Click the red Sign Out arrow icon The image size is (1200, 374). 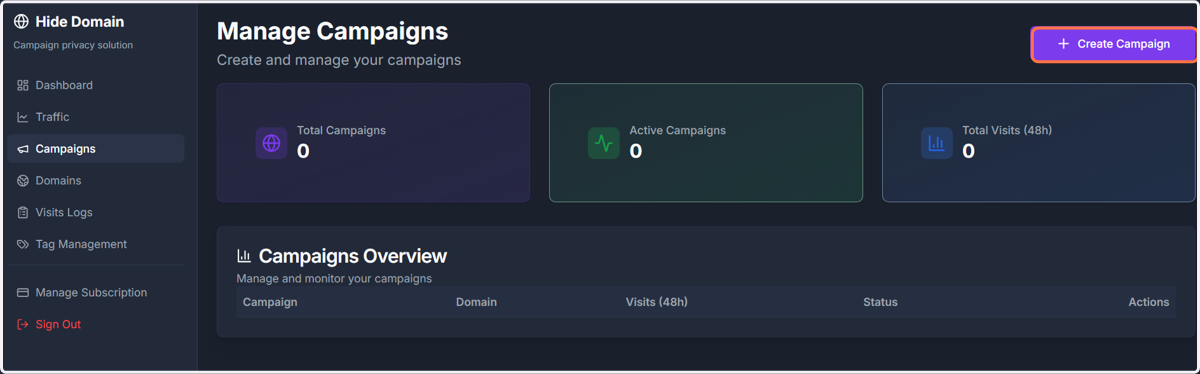(x=23, y=325)
